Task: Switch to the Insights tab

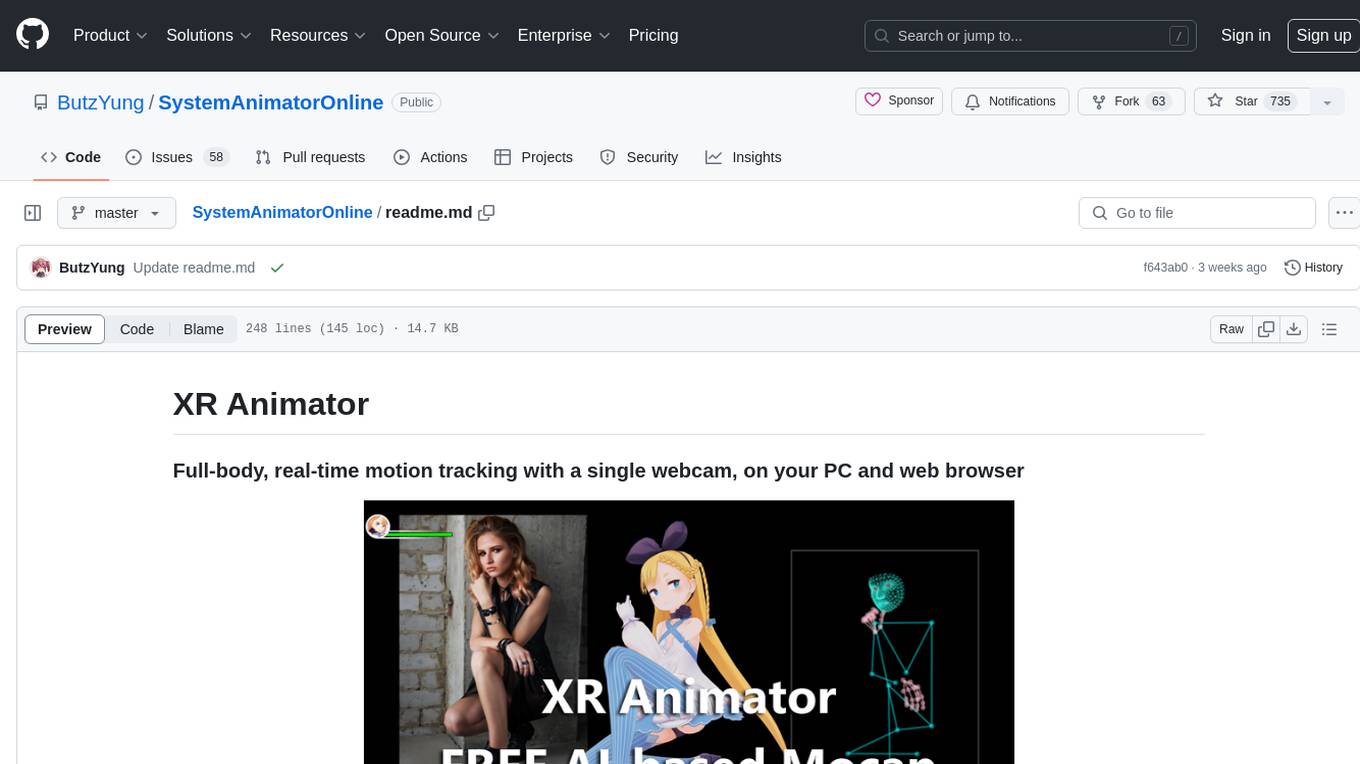Action: coord(743,157)
